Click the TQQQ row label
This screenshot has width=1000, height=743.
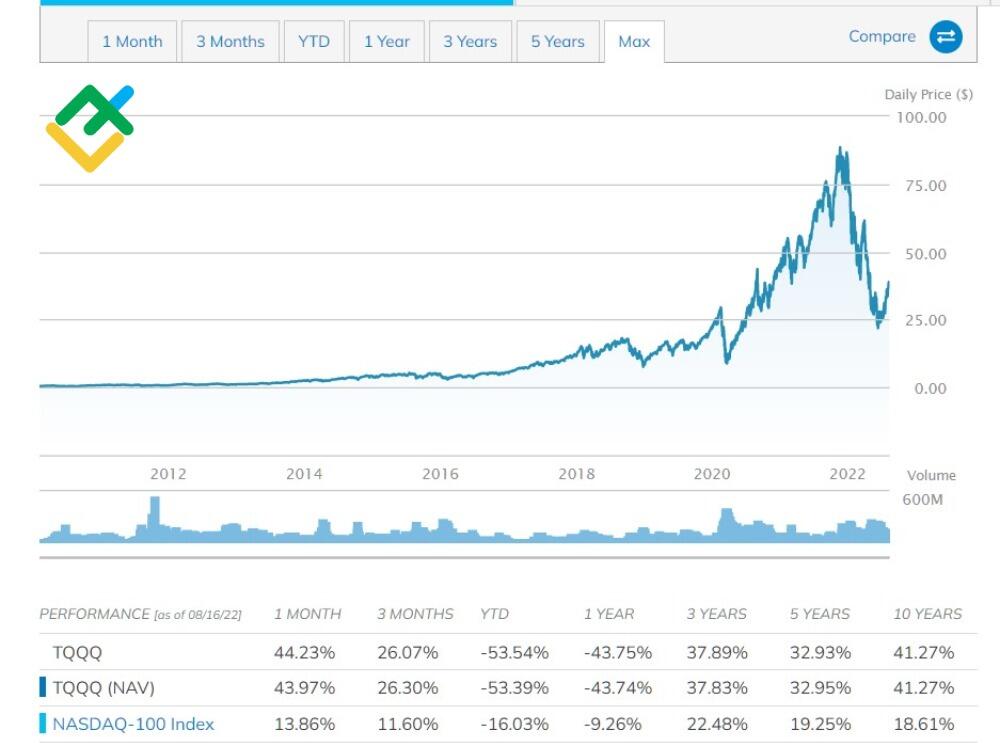(77, 652)
